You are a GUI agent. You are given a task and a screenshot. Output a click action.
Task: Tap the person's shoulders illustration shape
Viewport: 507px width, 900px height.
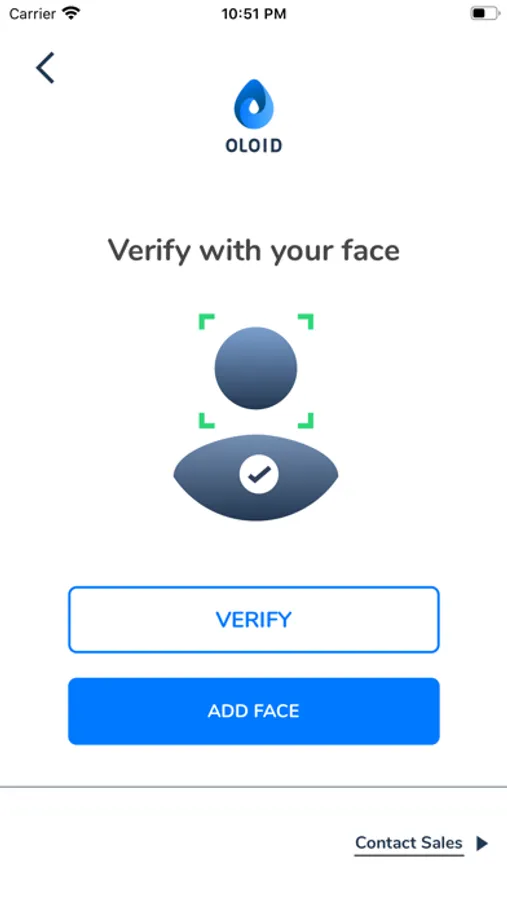[256, 478]
